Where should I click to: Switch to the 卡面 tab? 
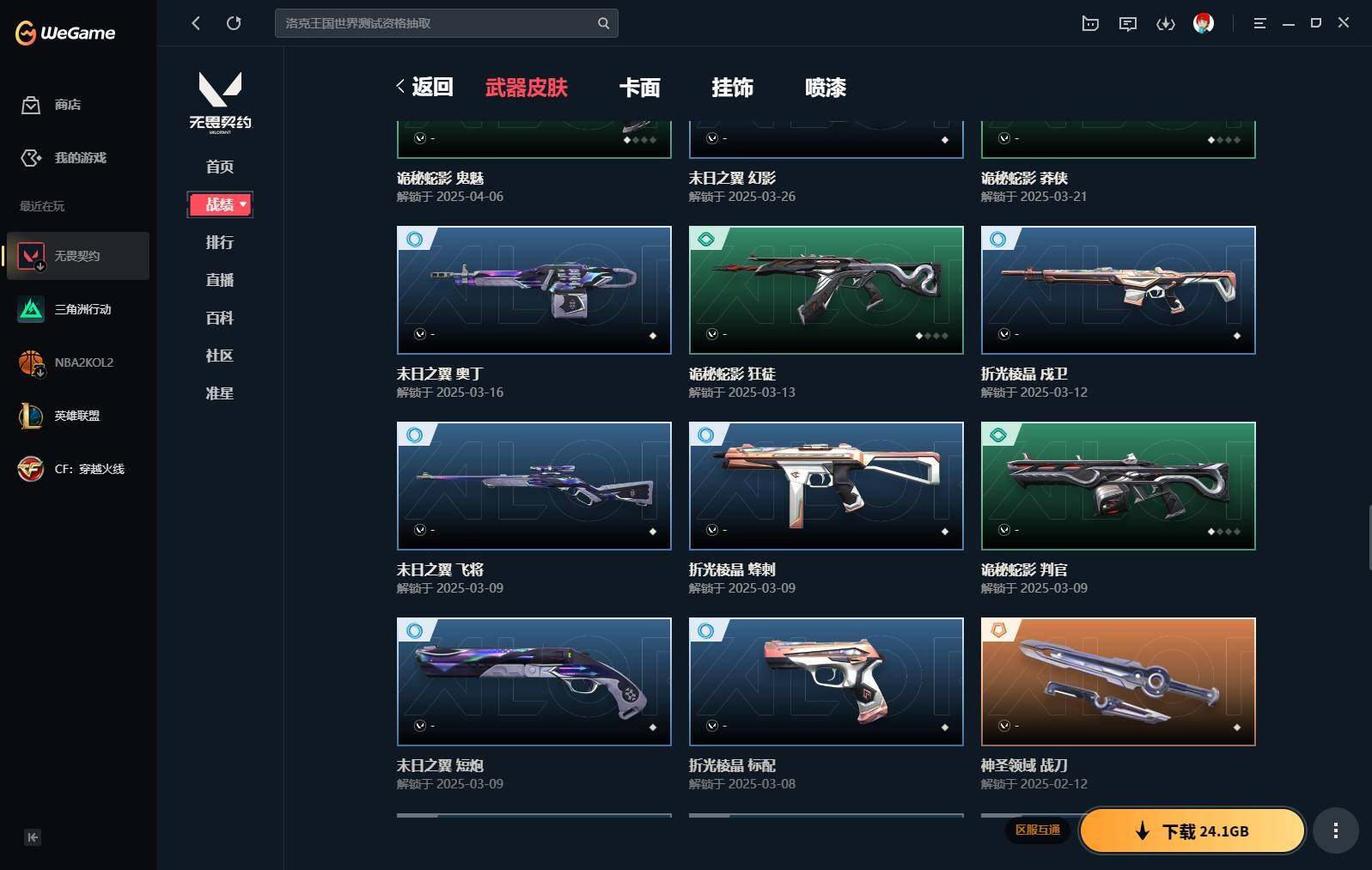click(x=640, y=88)
